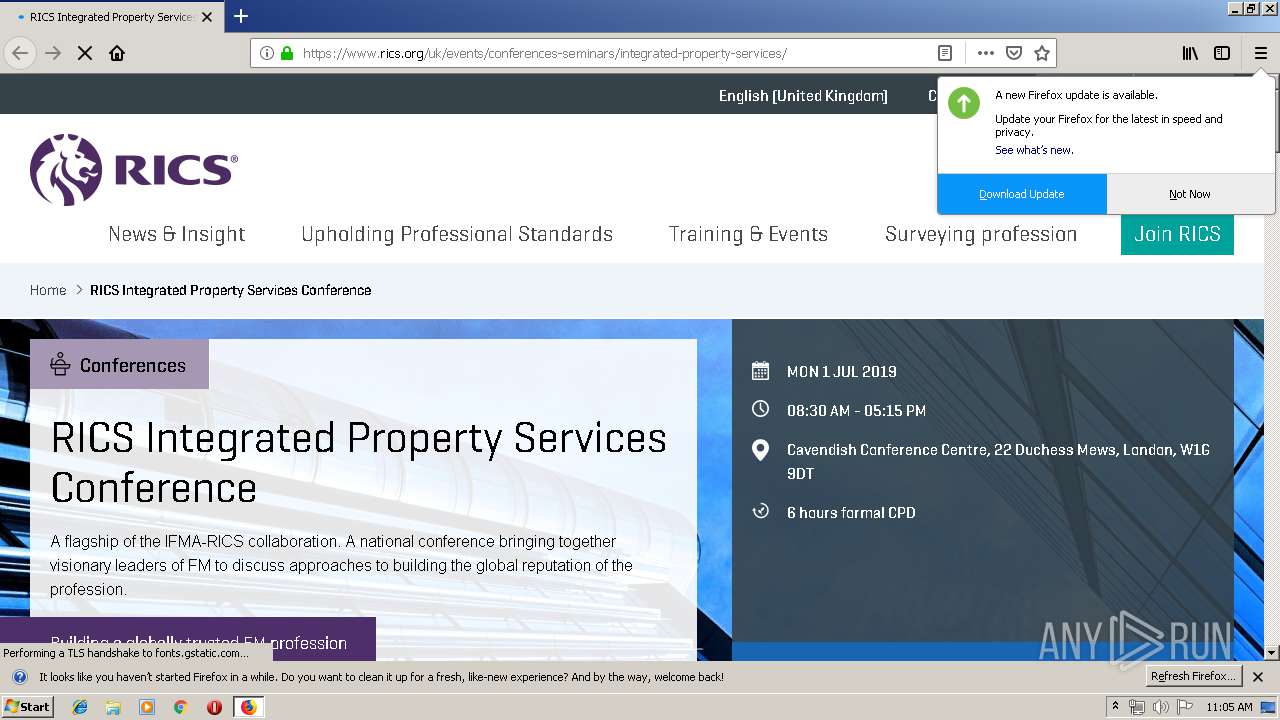
Task: Launch Chrome from taskbar
Action: tap(180, 707)
